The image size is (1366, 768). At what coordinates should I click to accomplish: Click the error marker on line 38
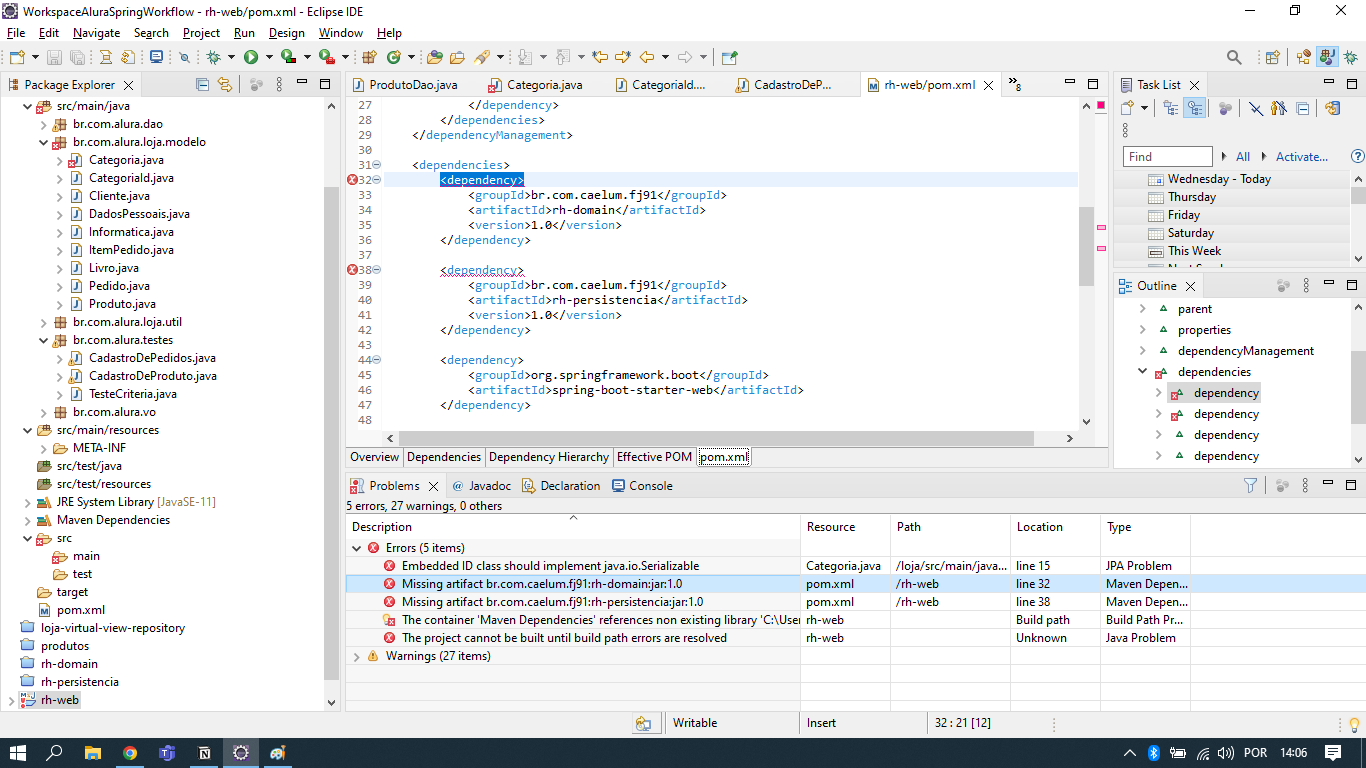352,270
